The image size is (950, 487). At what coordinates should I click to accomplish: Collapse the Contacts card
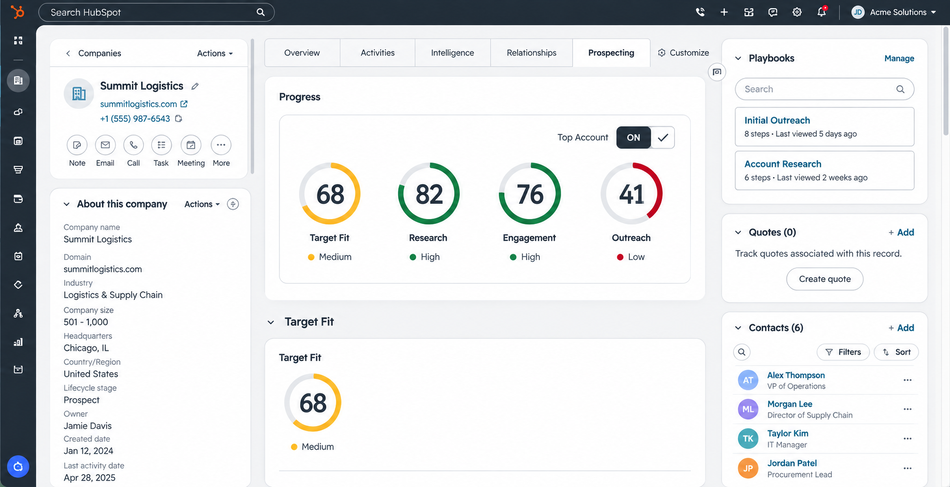click(738, 328)
